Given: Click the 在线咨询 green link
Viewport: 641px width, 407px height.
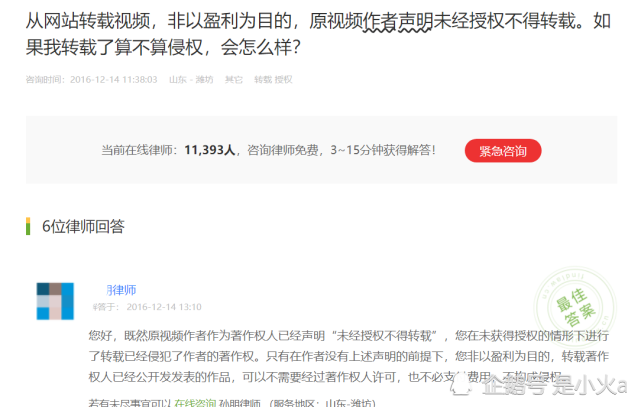Looking at the screenshot, I should pyautogui.click(x=195, y=403).
